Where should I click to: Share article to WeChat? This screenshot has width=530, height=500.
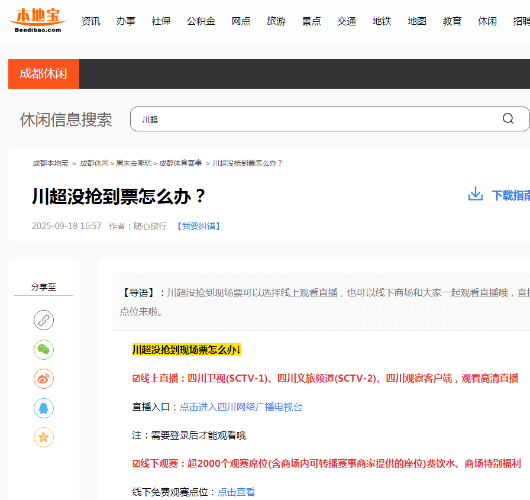44,349
